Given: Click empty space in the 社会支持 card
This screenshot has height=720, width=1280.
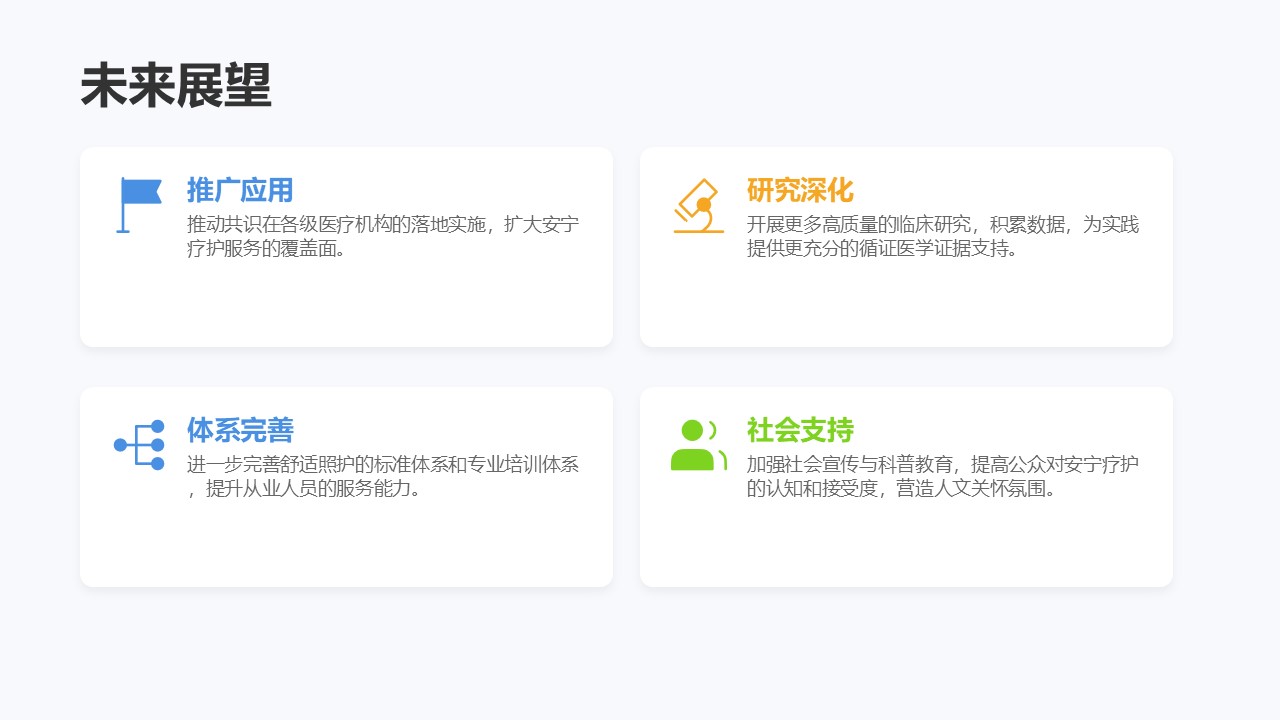Looking at the screenshot, I should [x=906, y=545].
